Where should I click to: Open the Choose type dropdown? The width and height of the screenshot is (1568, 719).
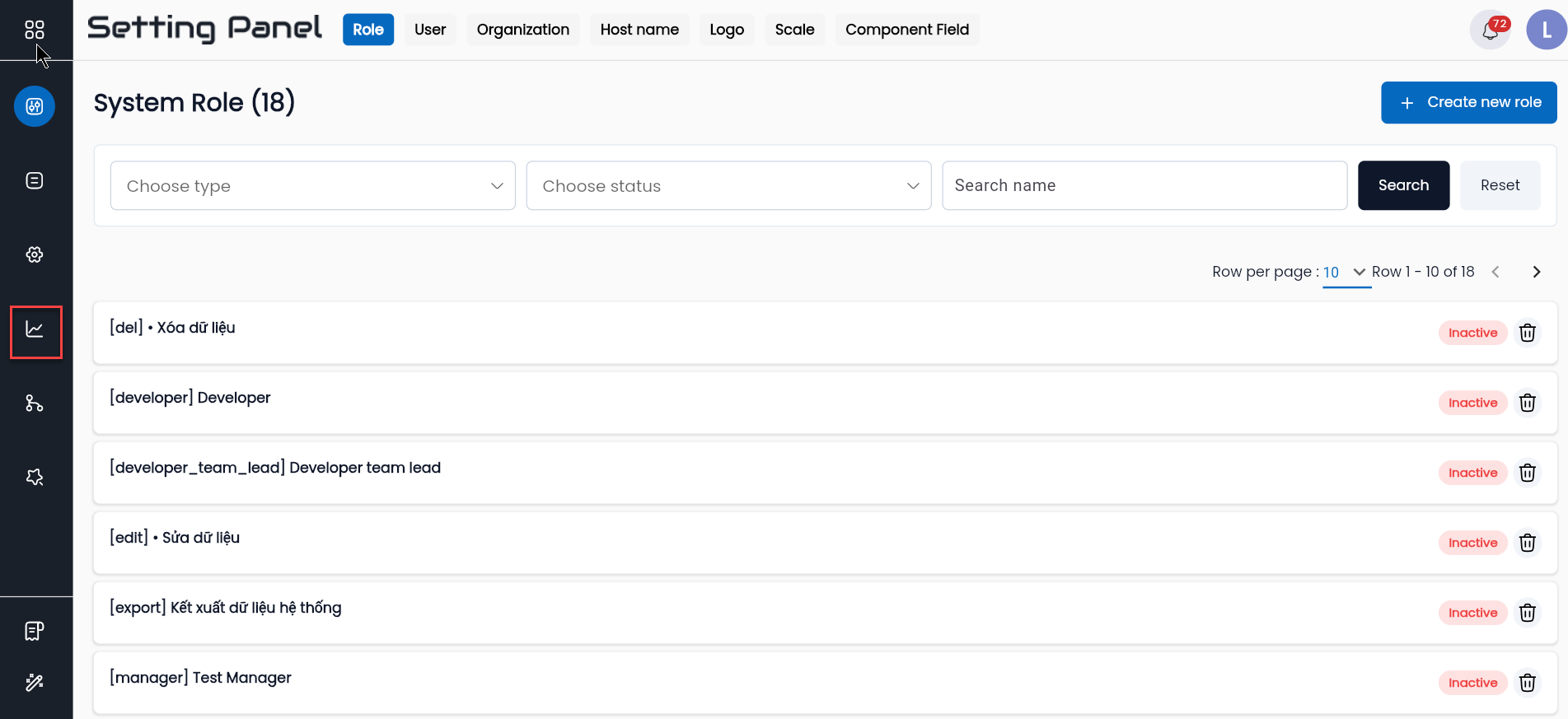tap(313, 185)
